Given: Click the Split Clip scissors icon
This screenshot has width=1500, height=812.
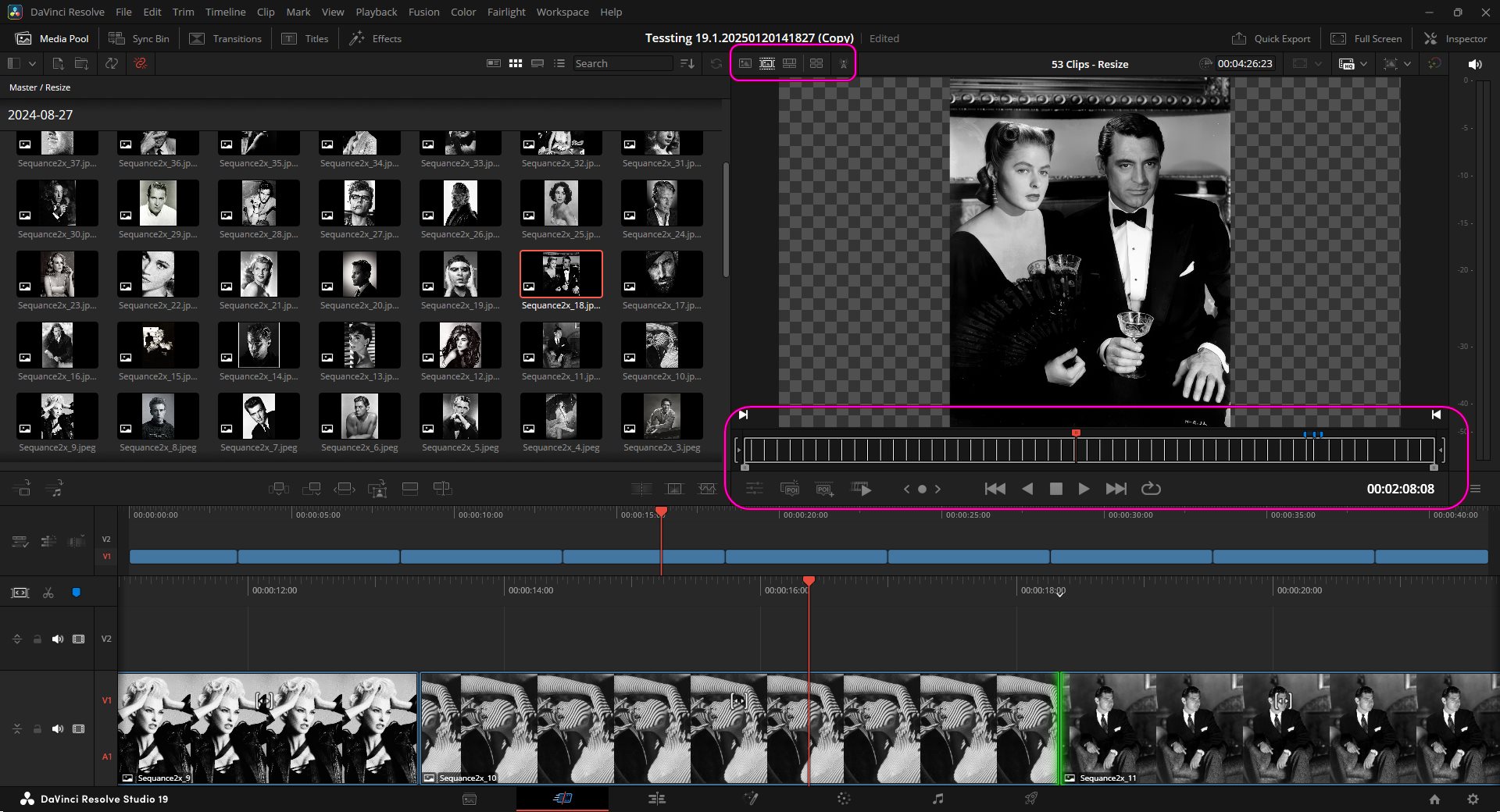Looking at the screenshot, I should coord(48,593).
